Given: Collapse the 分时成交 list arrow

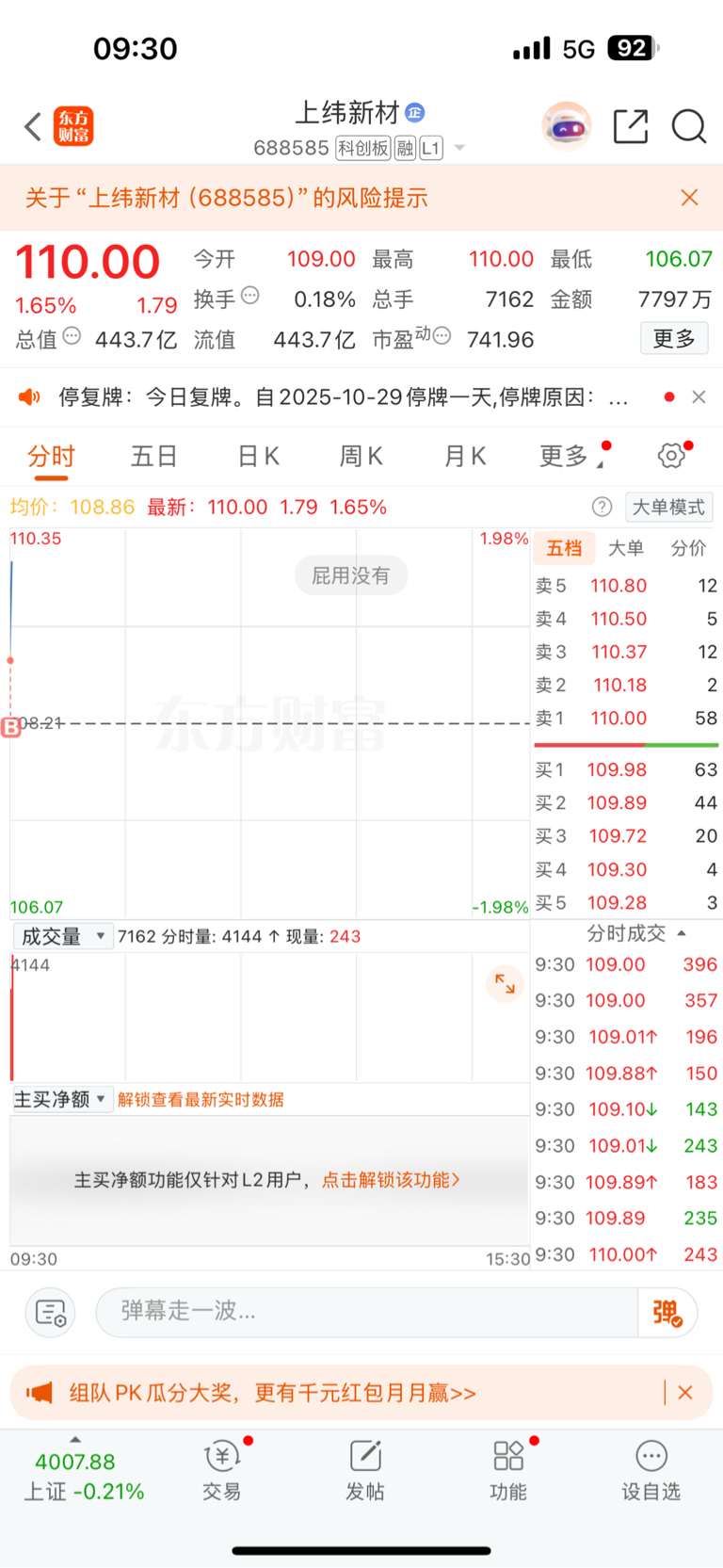Looking at the screenshot, I should tap(682, 933).
